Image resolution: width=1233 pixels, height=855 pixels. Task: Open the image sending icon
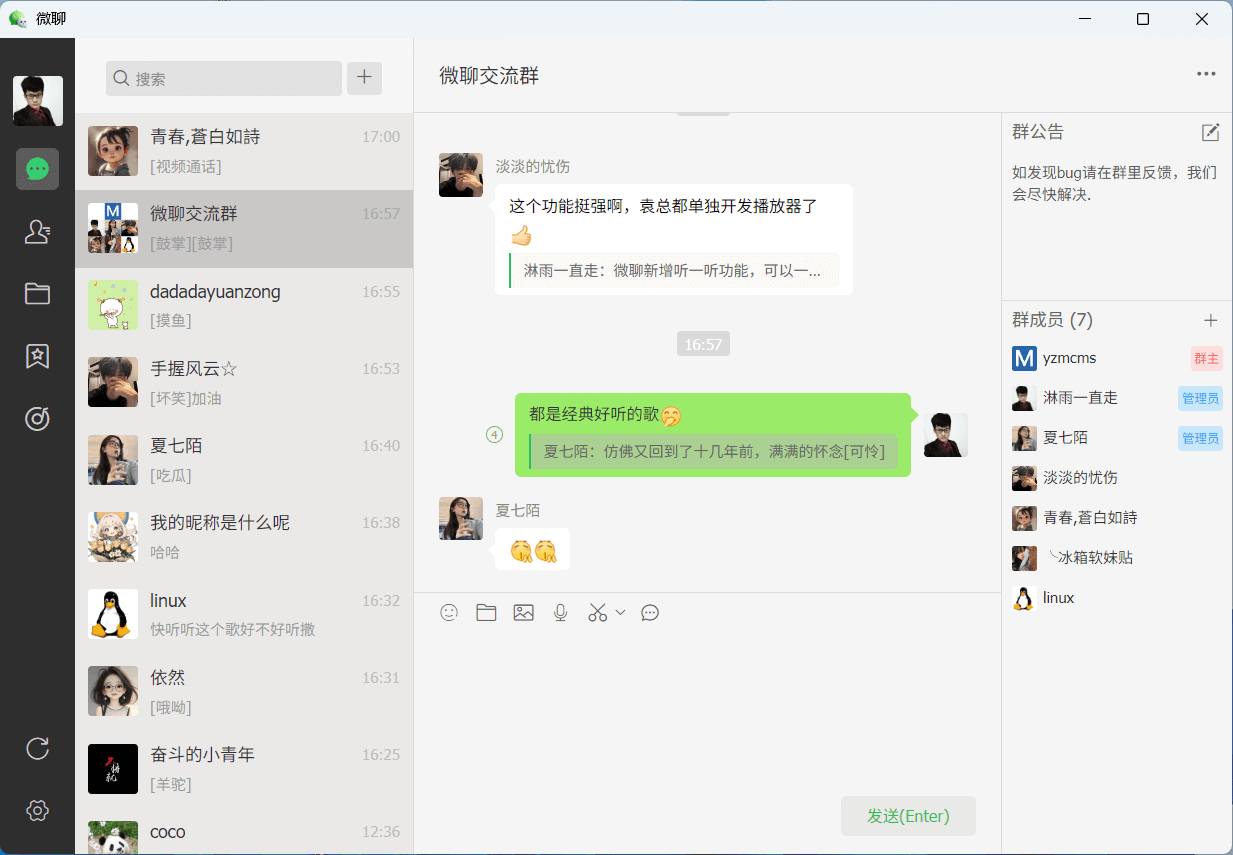[524, 612]
